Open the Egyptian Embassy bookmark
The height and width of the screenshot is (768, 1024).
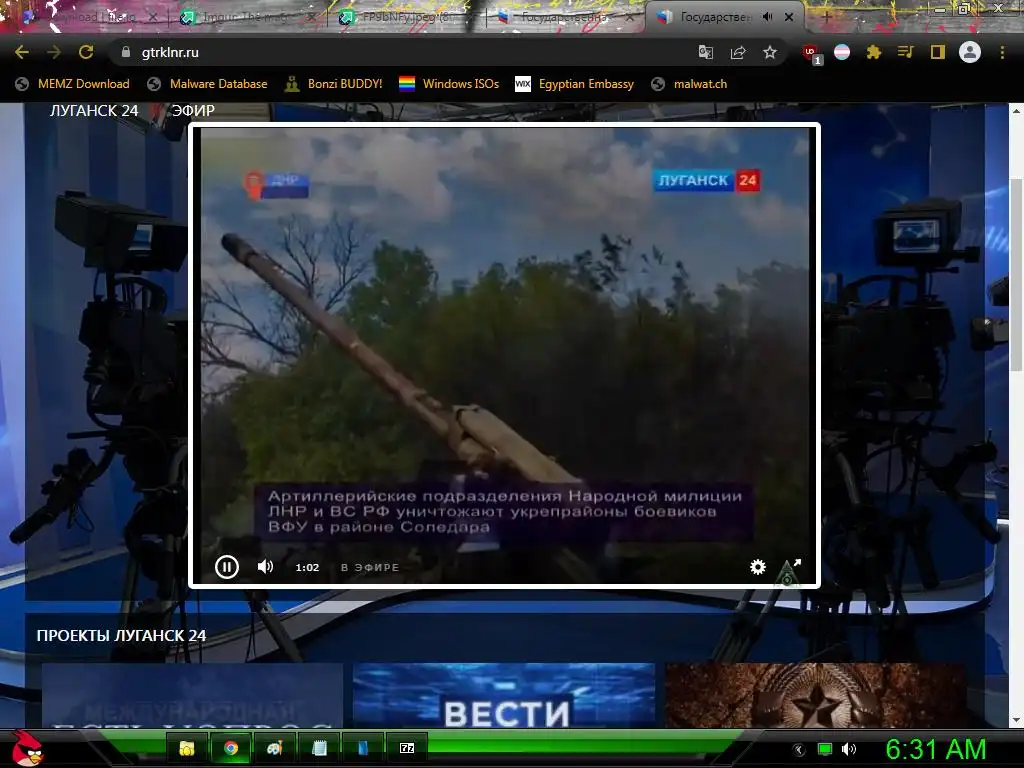pos(575,84)
